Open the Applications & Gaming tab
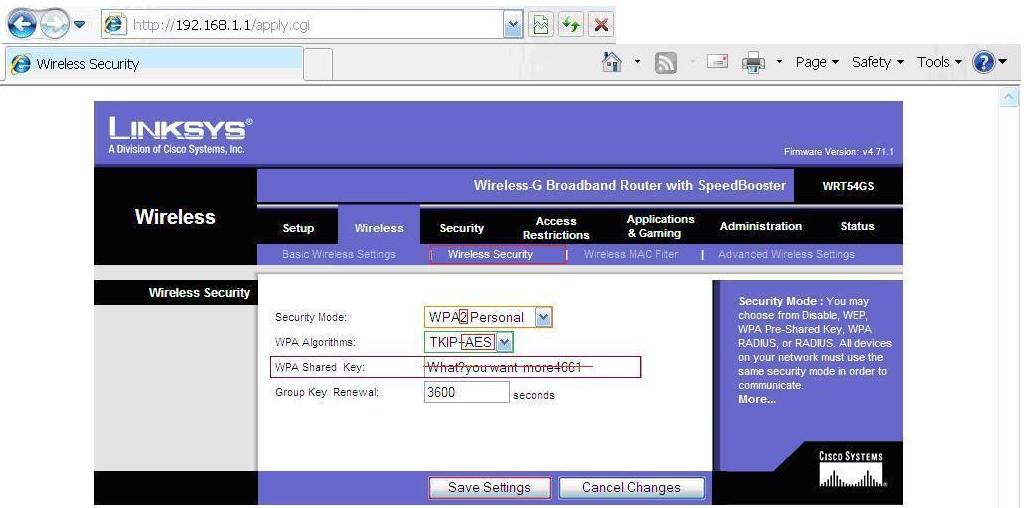Screen dimensions: 1024x508 660,226
